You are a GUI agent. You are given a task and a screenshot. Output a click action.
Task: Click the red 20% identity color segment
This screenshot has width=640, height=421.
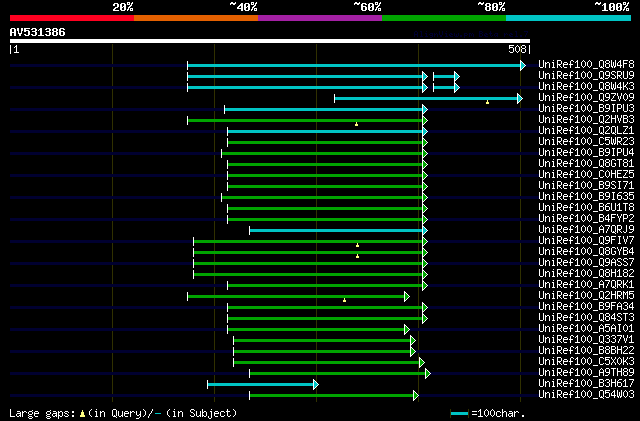pyautogui.click(x=72, y=18)
